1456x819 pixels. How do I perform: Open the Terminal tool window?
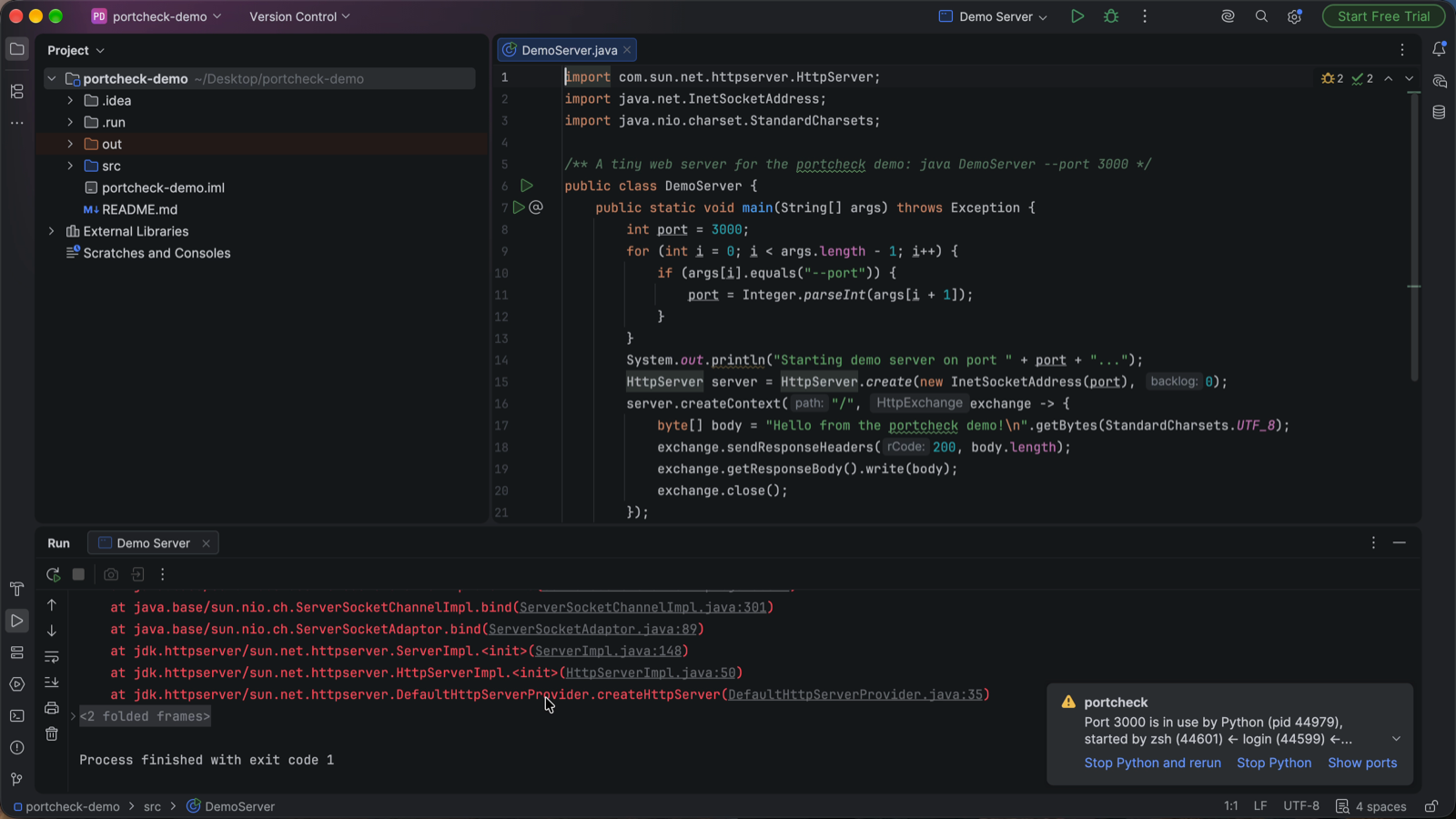pos(16,716)
